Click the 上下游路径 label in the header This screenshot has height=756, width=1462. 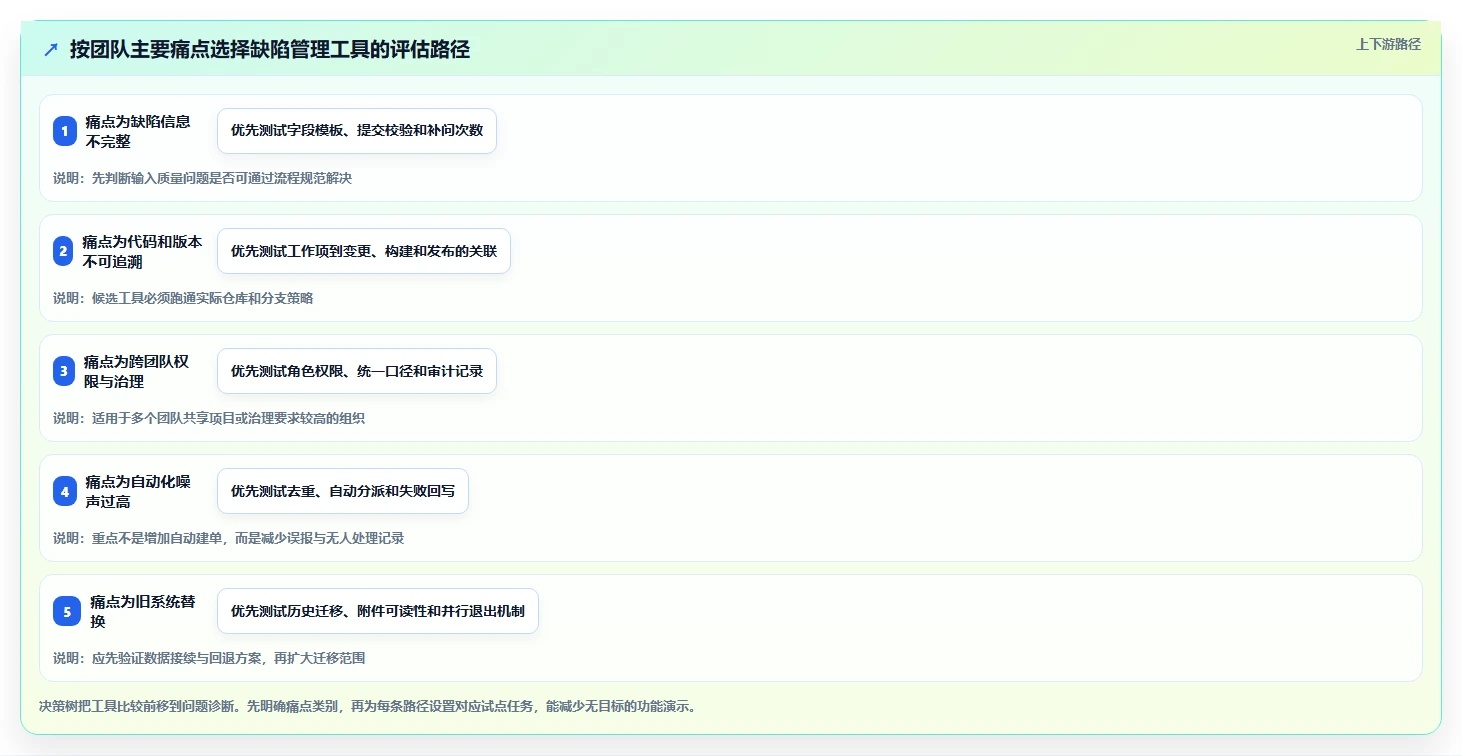click(x=1388, y=44)
